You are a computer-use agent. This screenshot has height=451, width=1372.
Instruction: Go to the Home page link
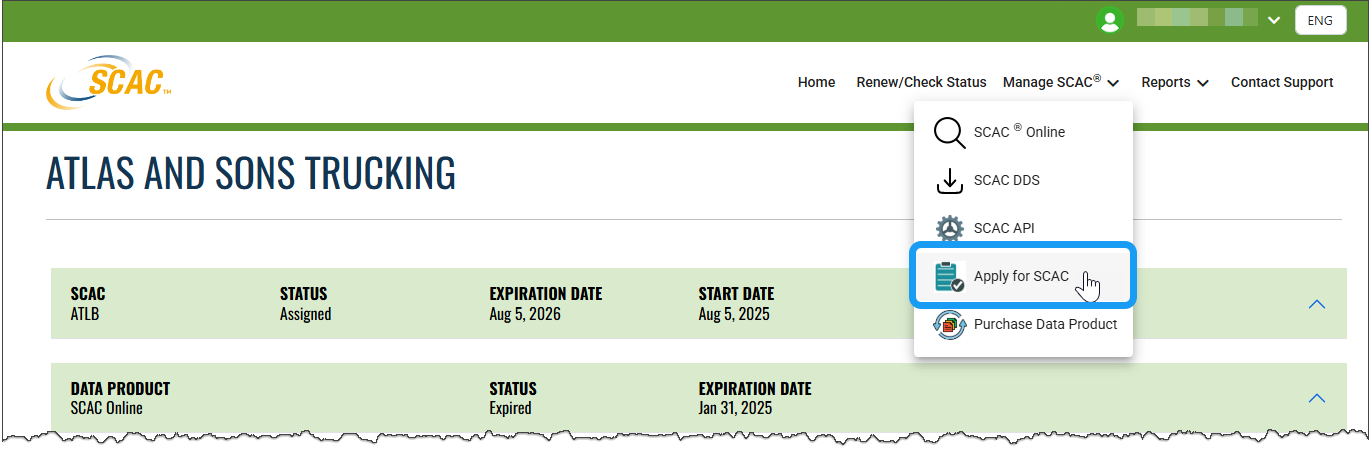[x=816, y=82]
